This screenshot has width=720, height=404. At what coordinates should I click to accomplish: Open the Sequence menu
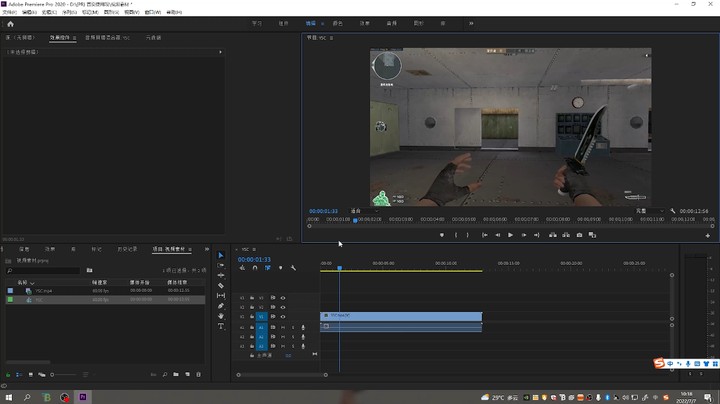click(x=69, y=12)
